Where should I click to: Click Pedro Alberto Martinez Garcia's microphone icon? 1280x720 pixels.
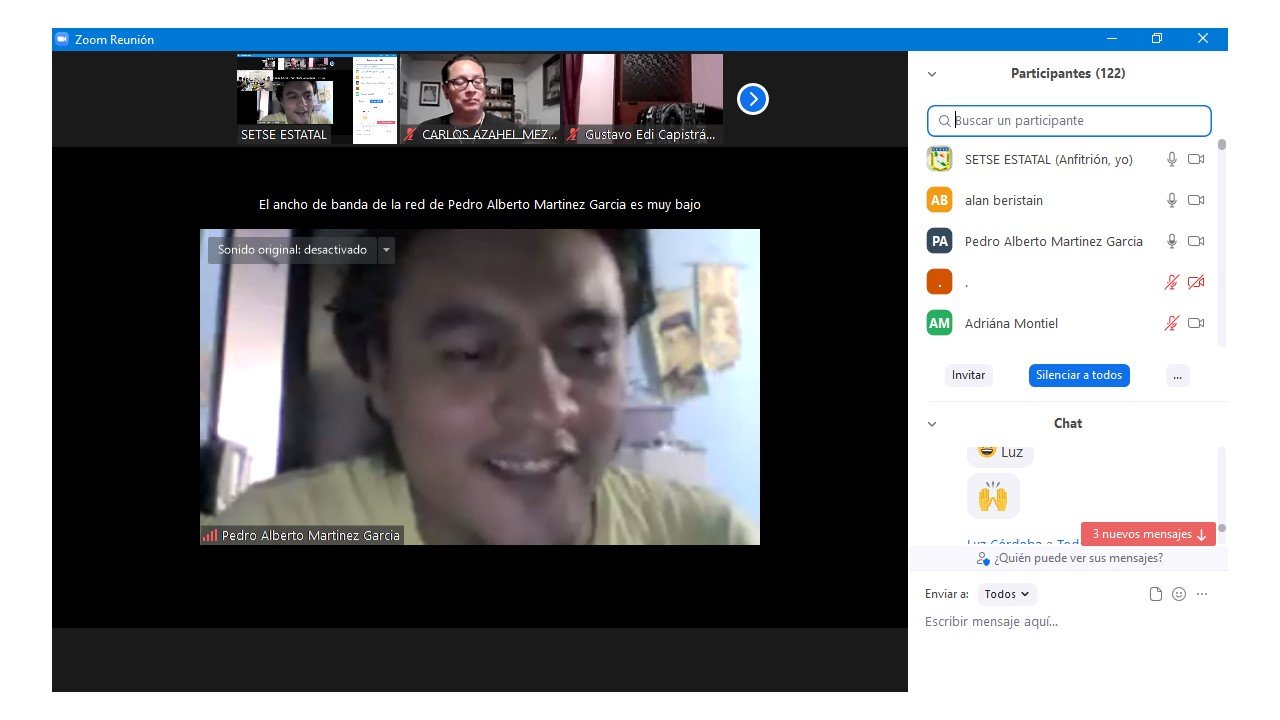point(1172,241)
